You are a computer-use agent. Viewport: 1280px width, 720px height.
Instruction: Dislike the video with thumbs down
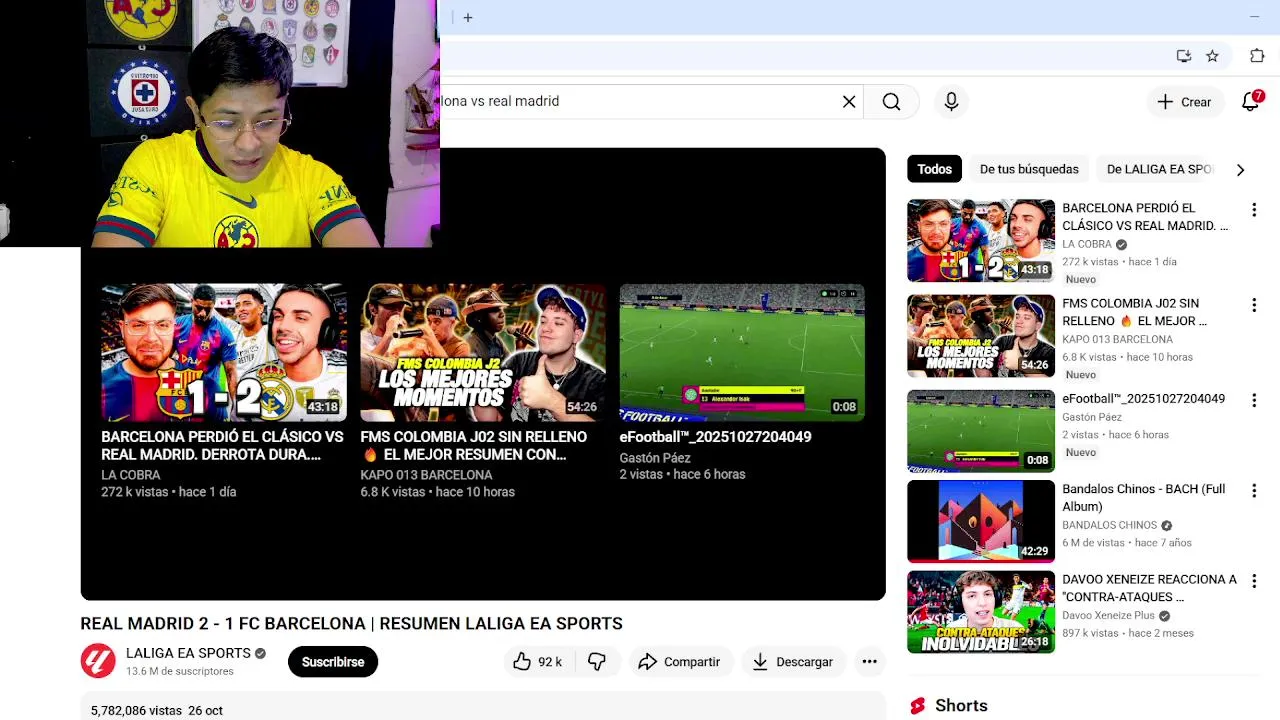(x=597, y=662)
